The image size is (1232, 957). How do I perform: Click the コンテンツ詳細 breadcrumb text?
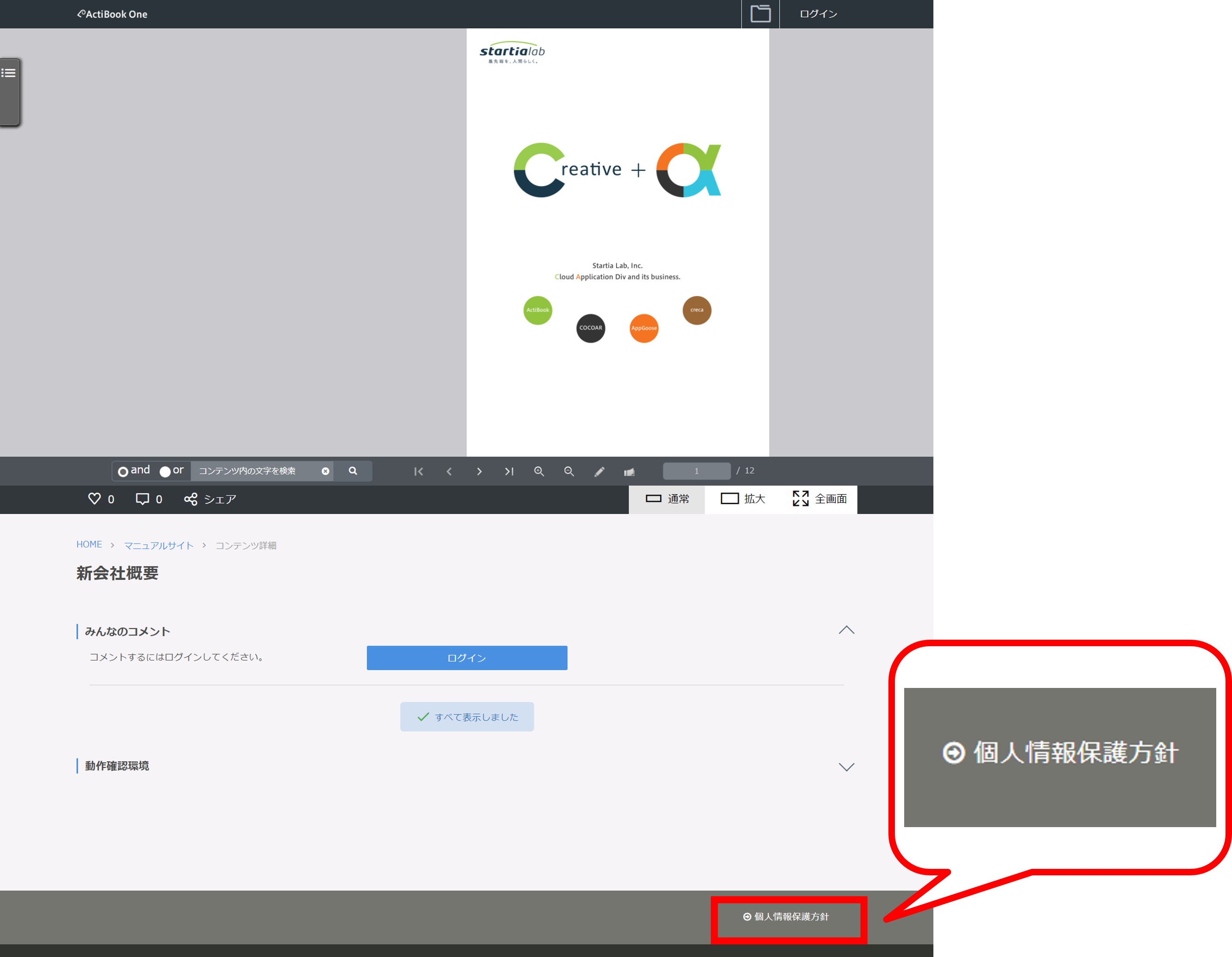click(246, 546)
